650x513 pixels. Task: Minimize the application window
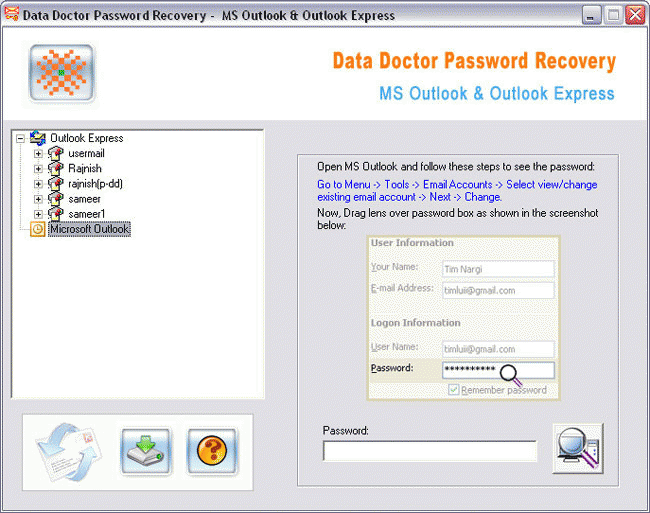[x=592, y=15]
